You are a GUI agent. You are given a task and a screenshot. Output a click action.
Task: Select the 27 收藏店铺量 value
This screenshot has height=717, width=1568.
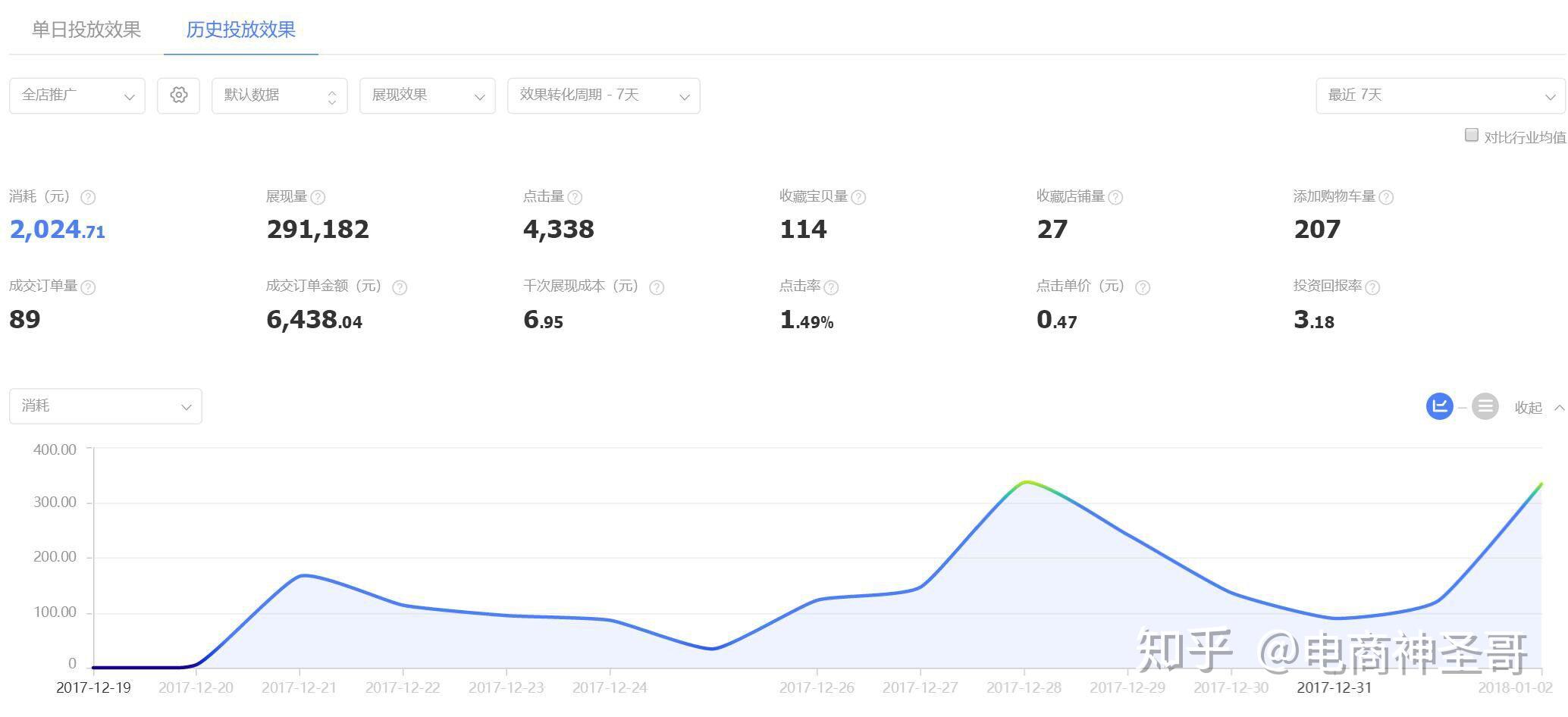click(x=1052, y=230)
